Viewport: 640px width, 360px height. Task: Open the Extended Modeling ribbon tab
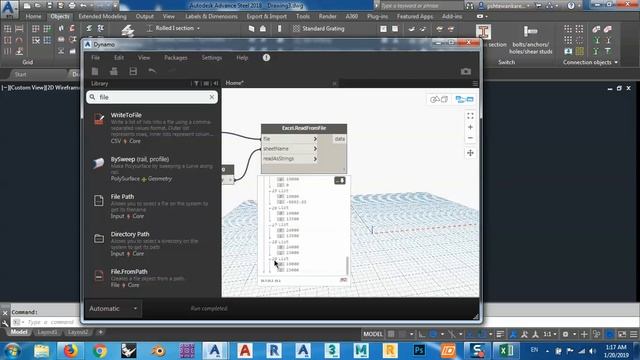[x=102, y=16]
